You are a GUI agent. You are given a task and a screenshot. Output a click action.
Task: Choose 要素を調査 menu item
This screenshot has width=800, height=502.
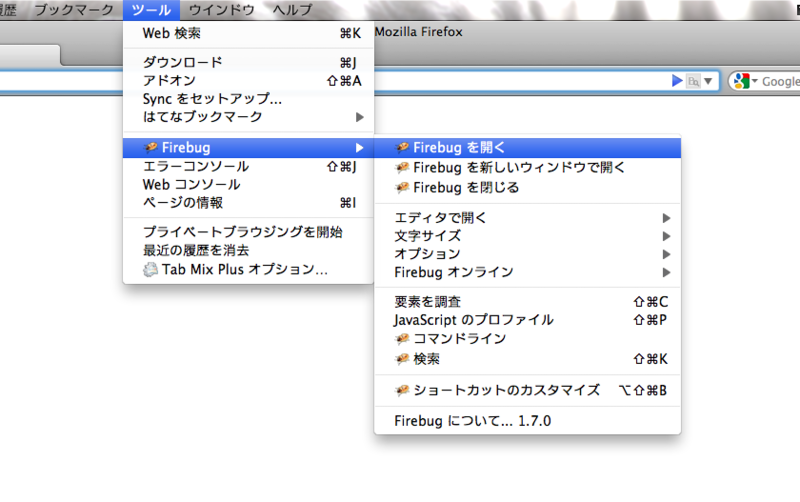[x=528, y=302]
